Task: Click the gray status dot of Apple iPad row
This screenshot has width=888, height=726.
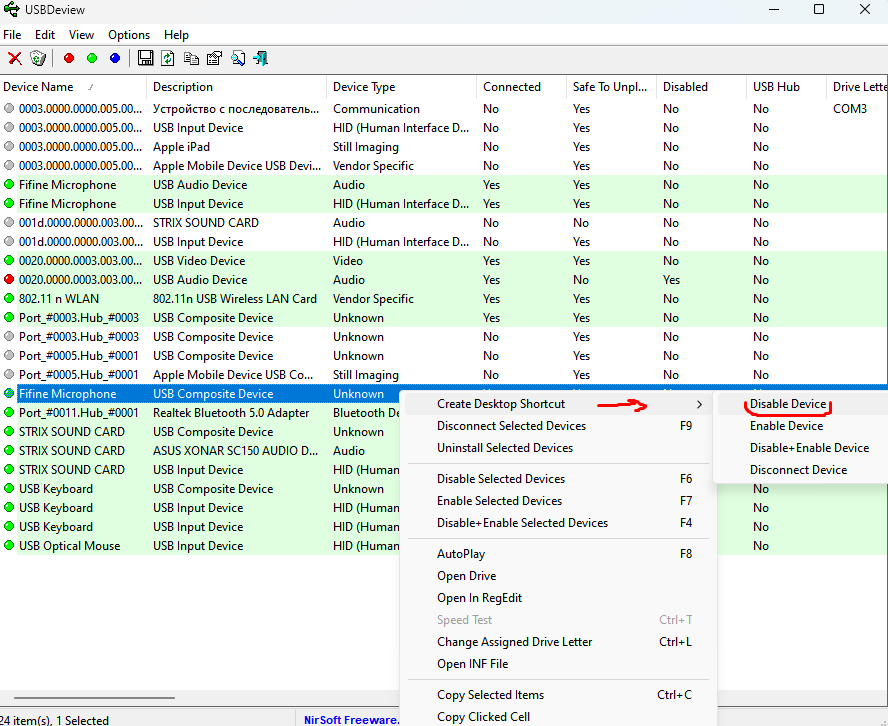Action: [9, 146]
